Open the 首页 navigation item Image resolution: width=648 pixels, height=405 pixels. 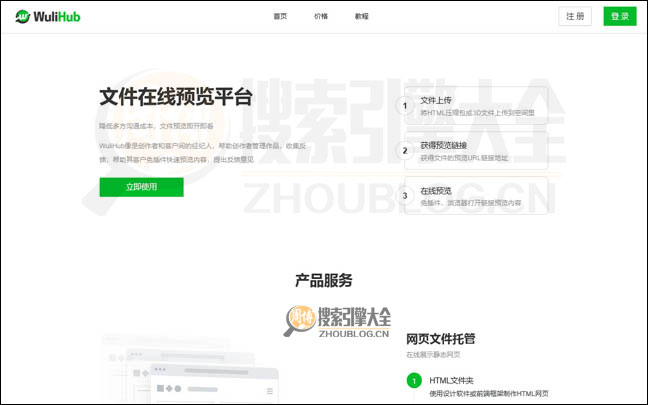280,16
